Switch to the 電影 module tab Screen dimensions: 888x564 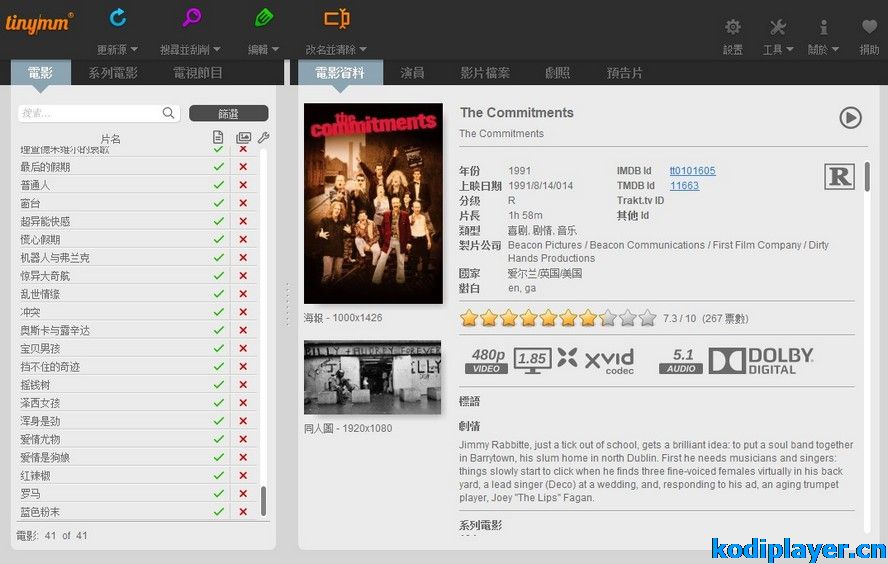pyautogui.click(x=40, y=73)
